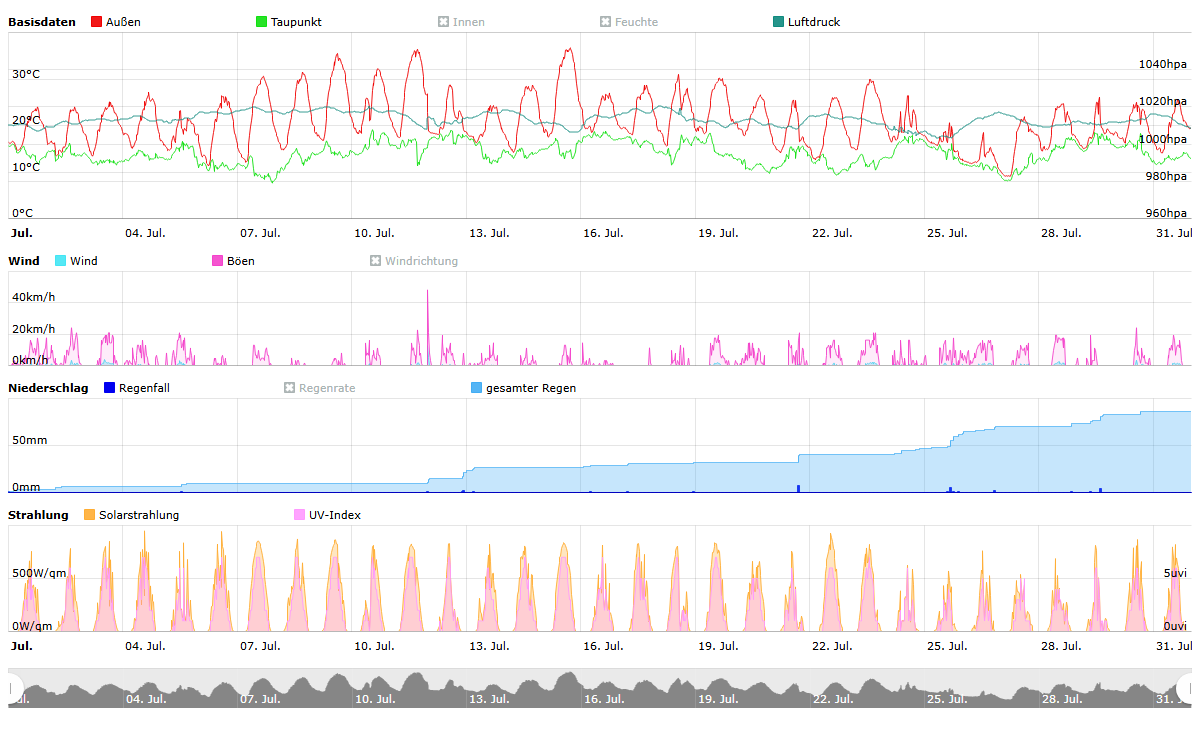Click the 10. Jul. mark in the bottom navigator
The height and width of the screenshot is (750, 1200).
[x=374, y=699]
